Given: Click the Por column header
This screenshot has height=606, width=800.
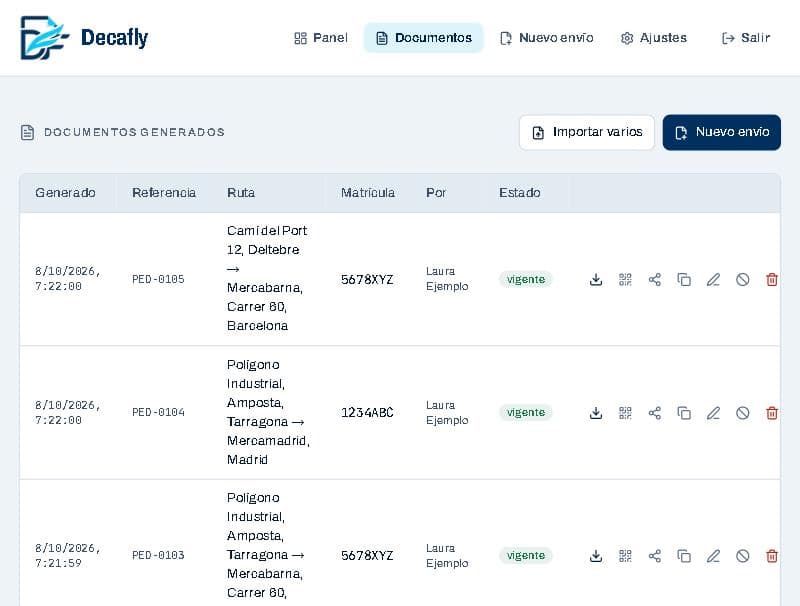Looking at the screenshot, I should coord(436,193).
